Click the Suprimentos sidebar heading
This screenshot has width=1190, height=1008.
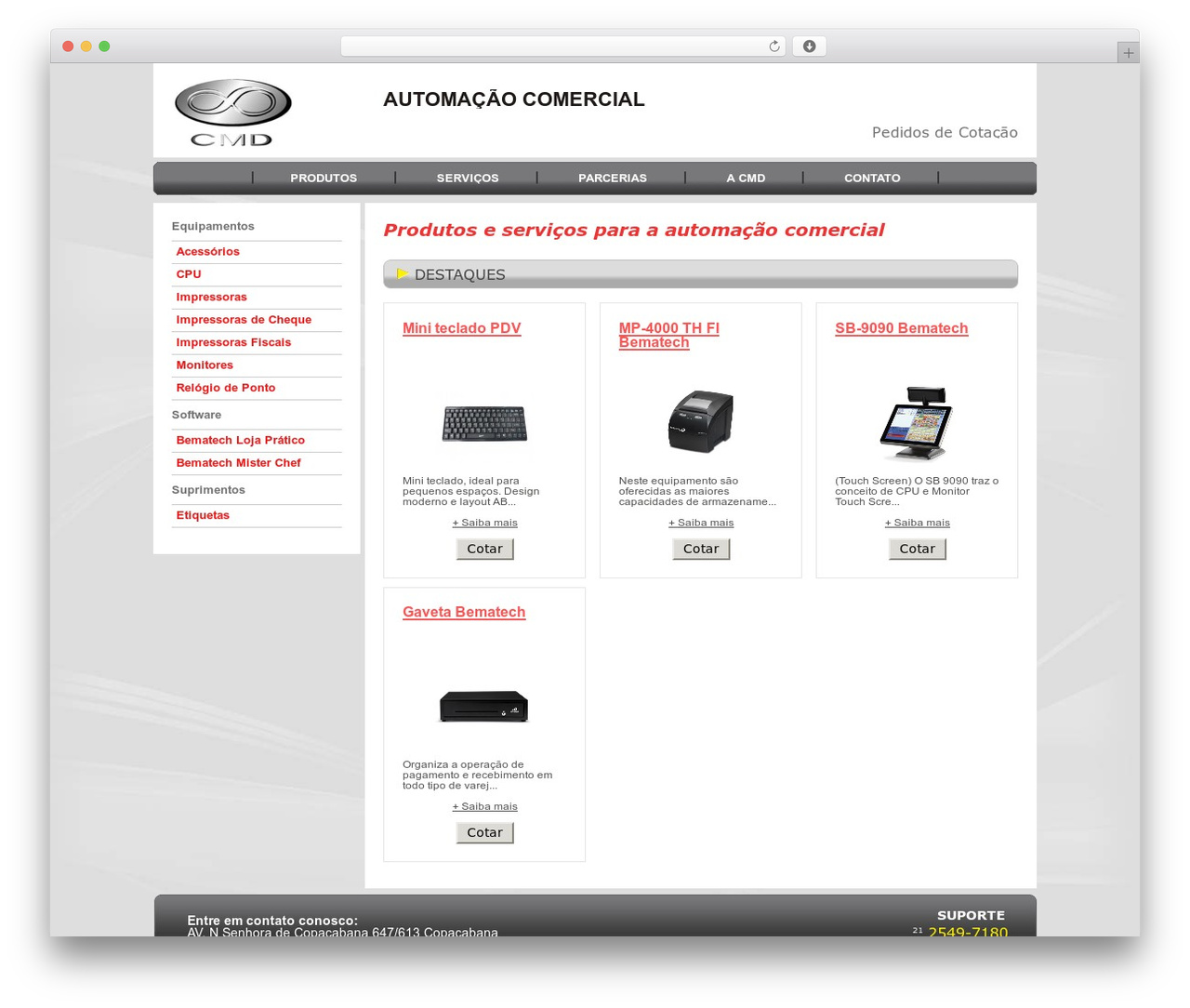point(208,490)
